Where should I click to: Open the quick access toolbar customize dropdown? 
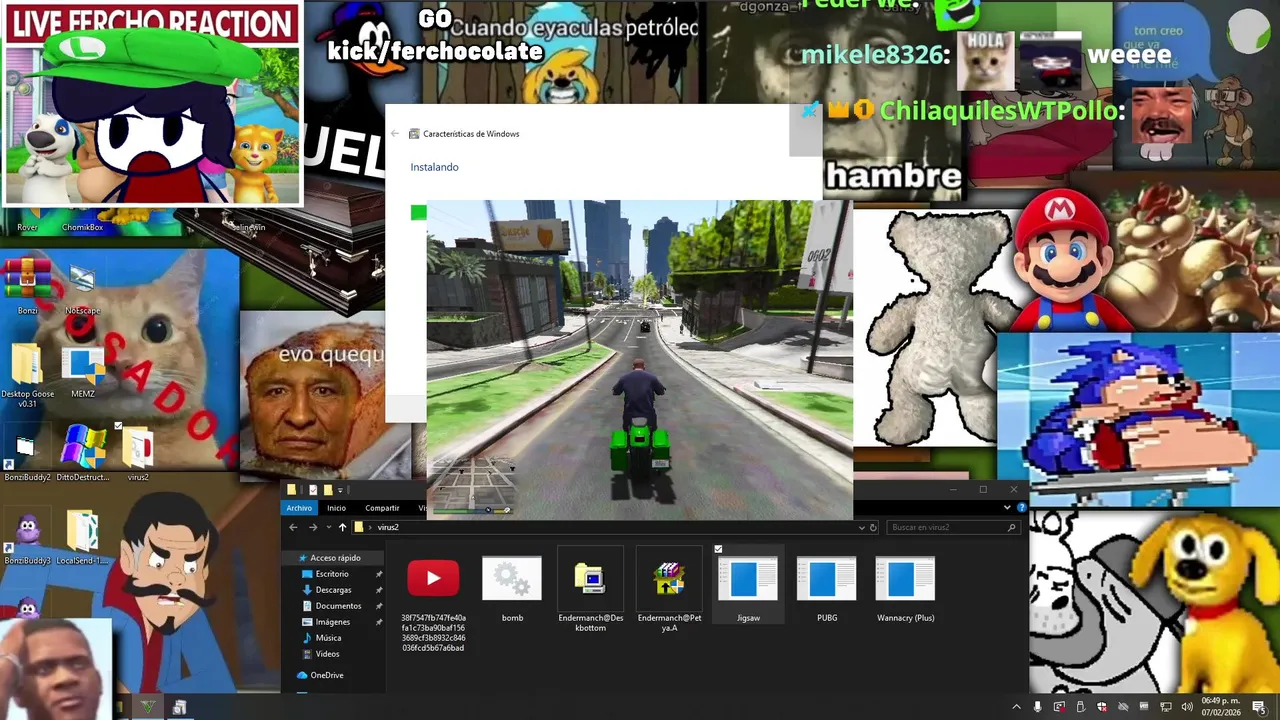coord(340,490)
